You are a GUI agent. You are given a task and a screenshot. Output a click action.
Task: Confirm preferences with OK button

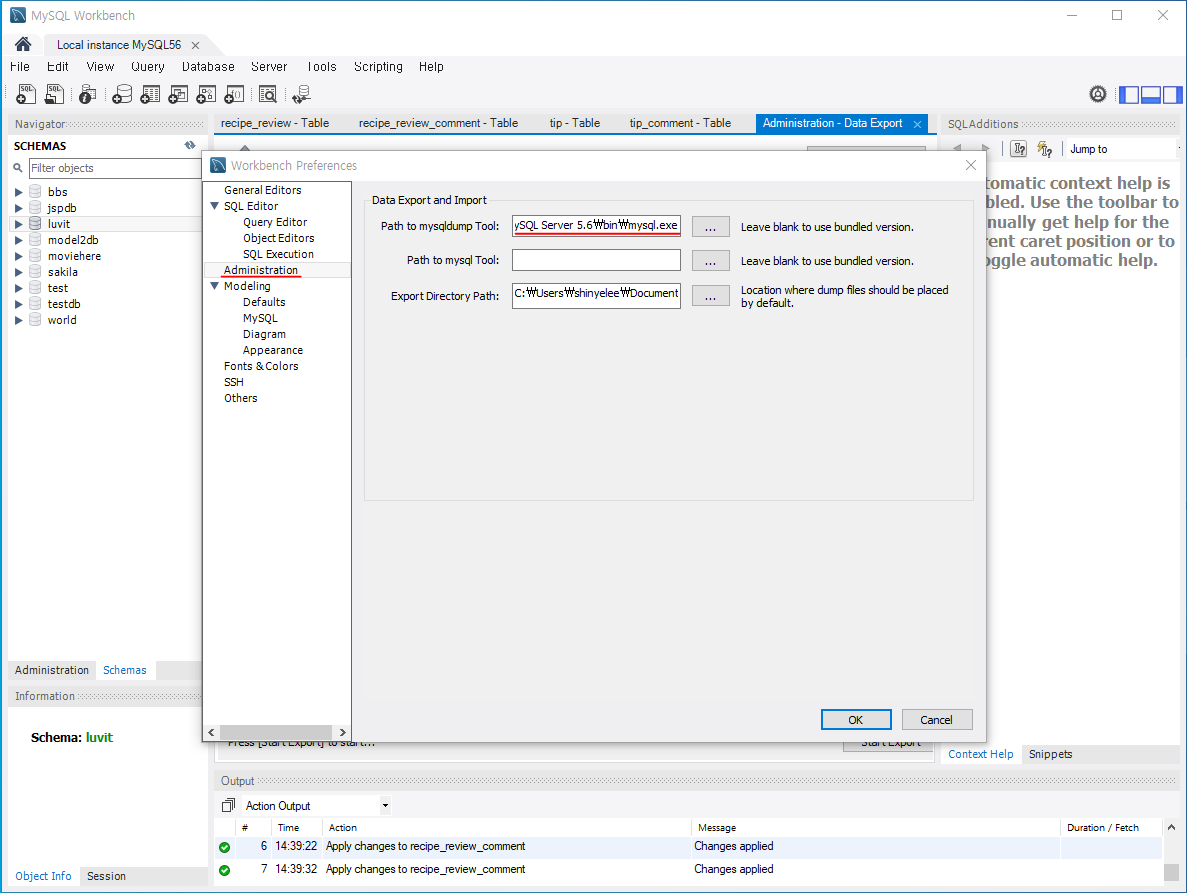(855, 720)
